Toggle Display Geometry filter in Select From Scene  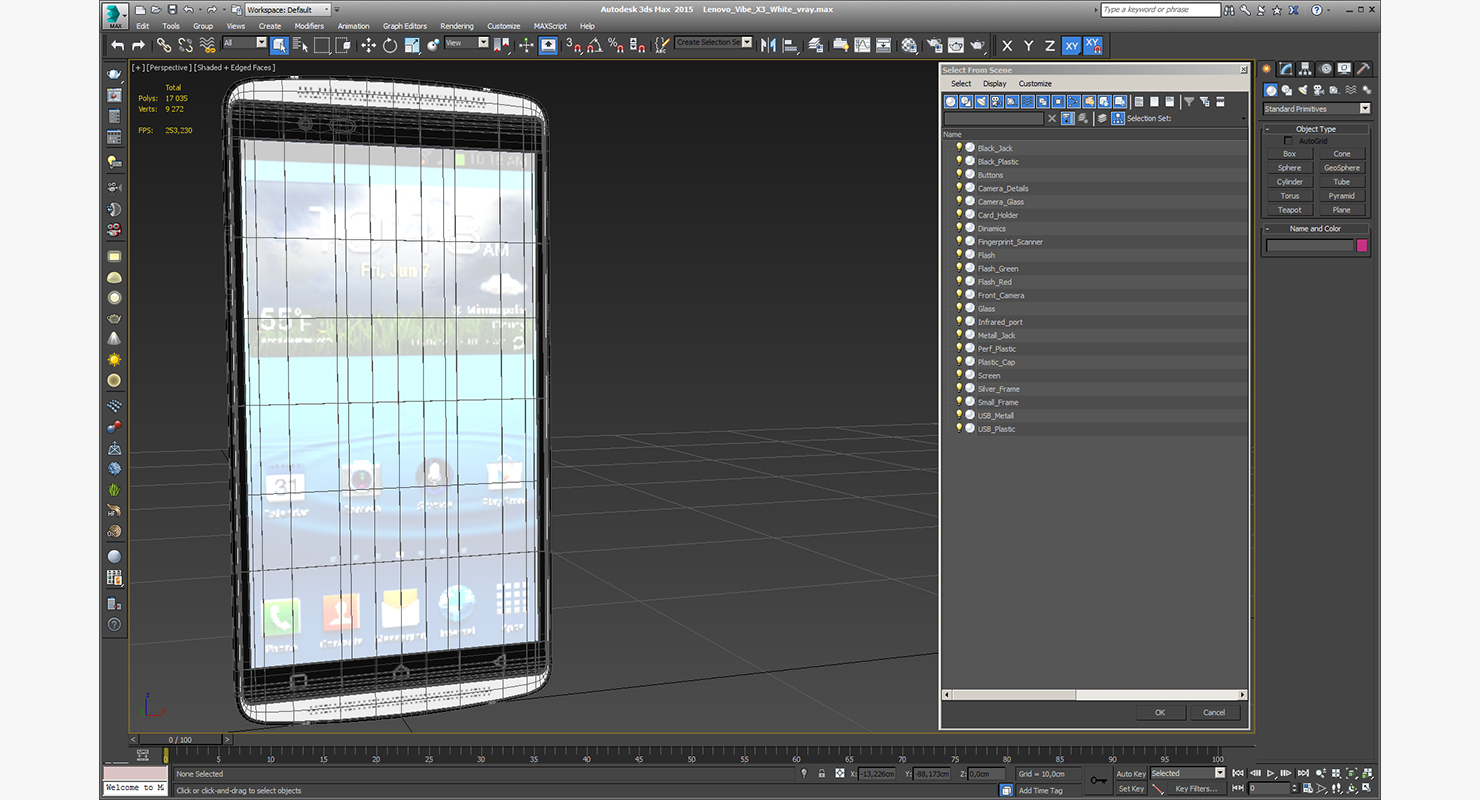(951, 101)
